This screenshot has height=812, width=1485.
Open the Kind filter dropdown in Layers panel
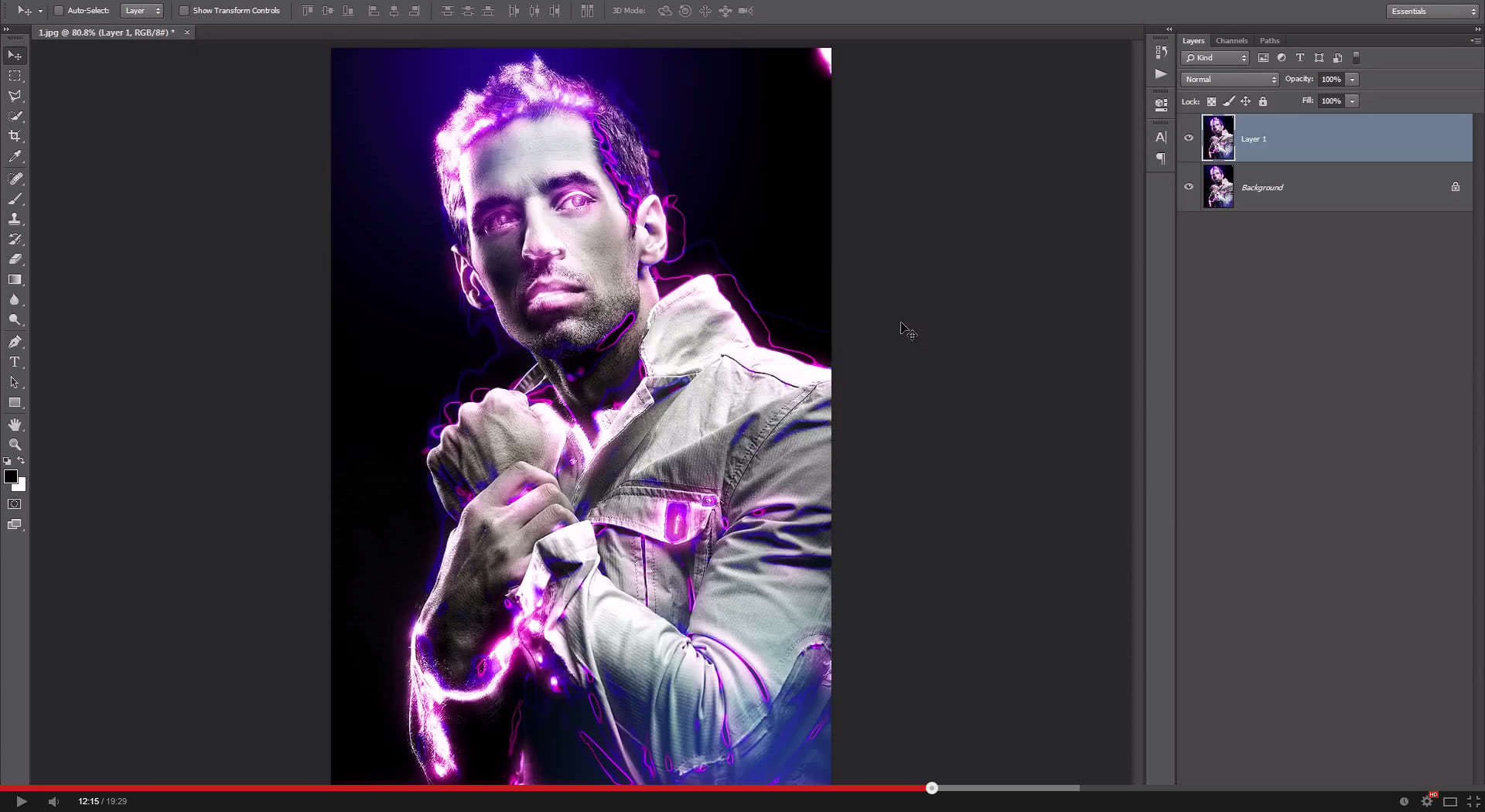coord(1214,57)
